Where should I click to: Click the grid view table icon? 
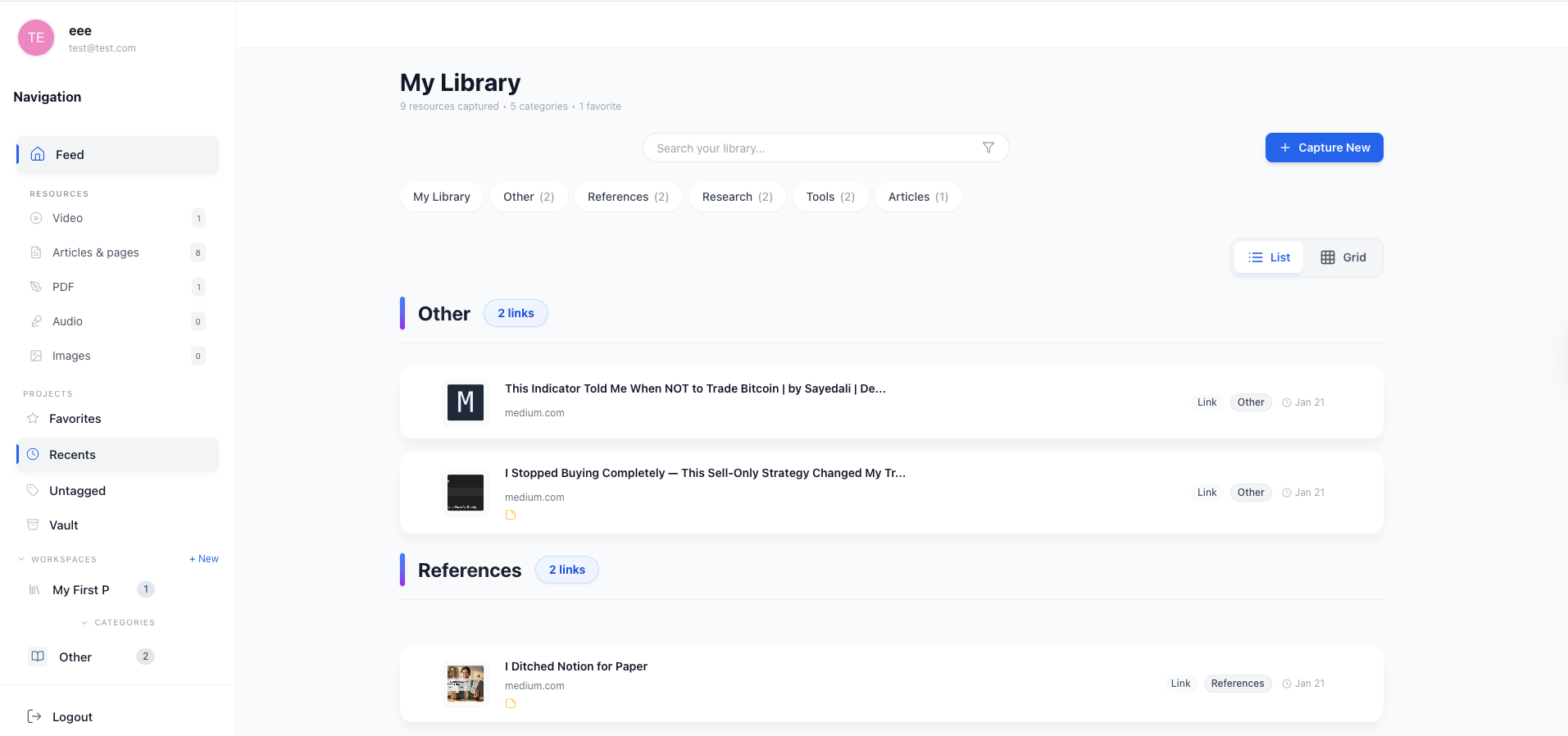1328,257
